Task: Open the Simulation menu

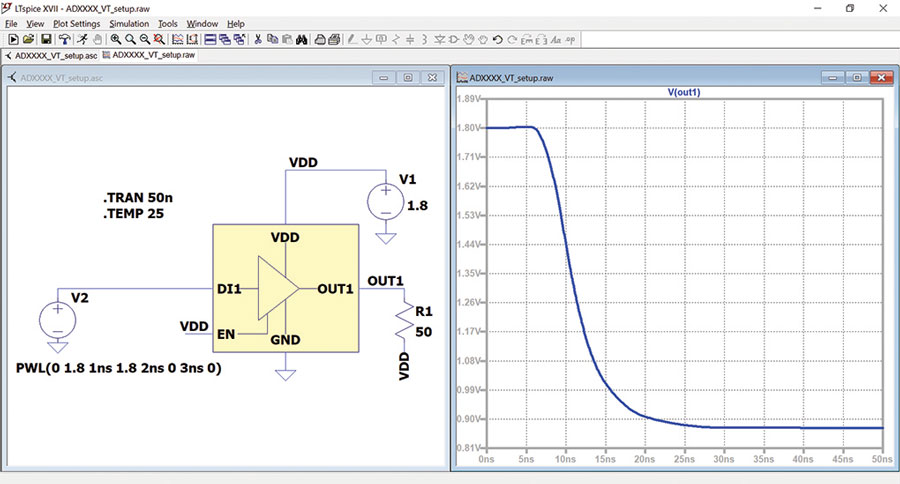Action: (129, 24)
